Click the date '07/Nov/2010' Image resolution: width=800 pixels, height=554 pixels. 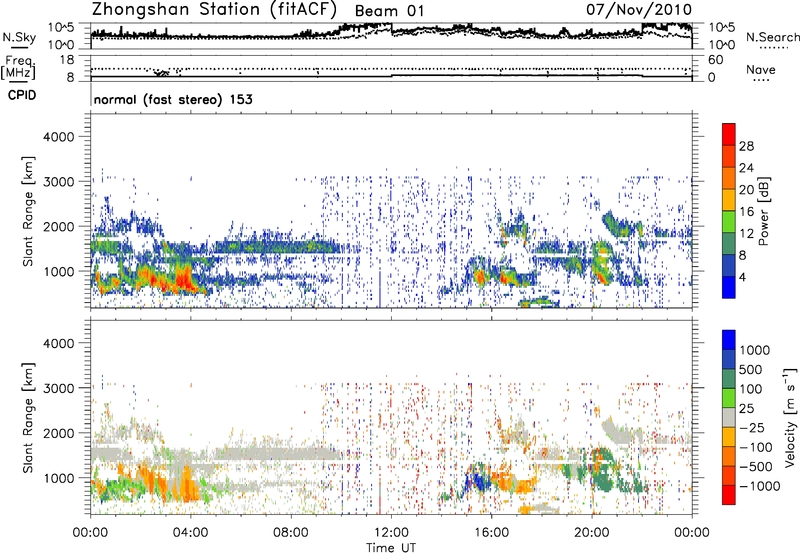(639, 10)
